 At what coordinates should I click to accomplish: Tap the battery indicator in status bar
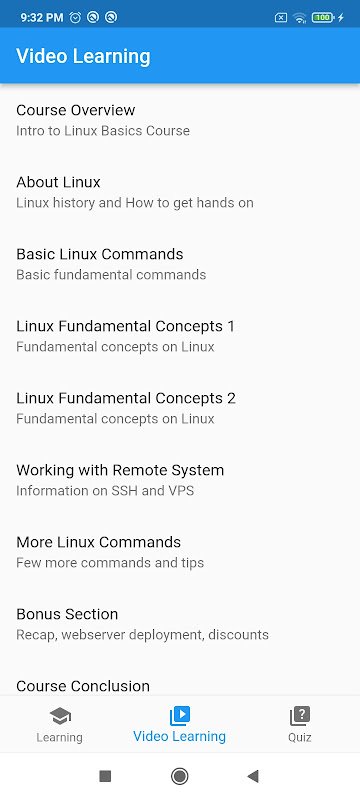[x=323, y=17]
